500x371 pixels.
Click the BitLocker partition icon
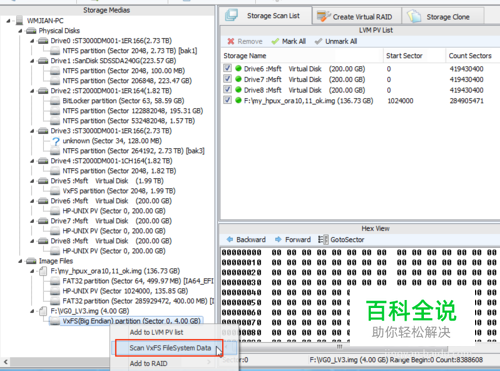pos(55,101)
